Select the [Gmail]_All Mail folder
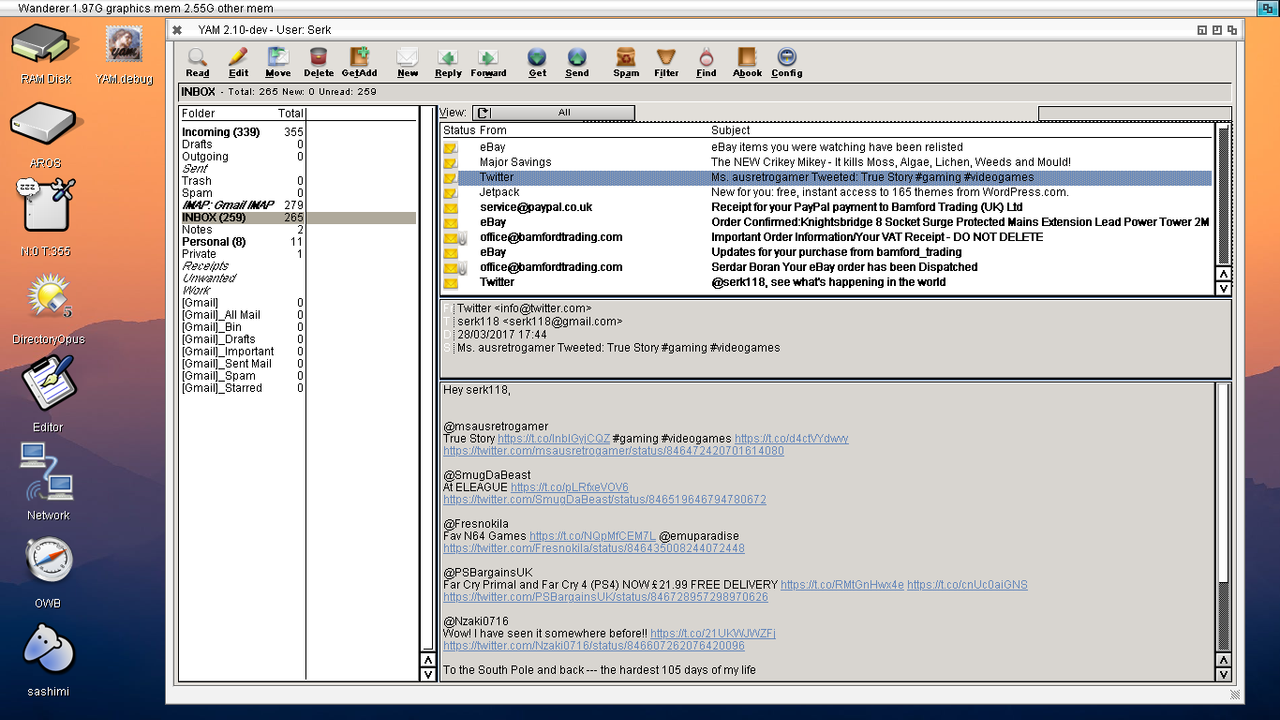Viewport: 1280px width, 720px height. click(x=243, y=315)
